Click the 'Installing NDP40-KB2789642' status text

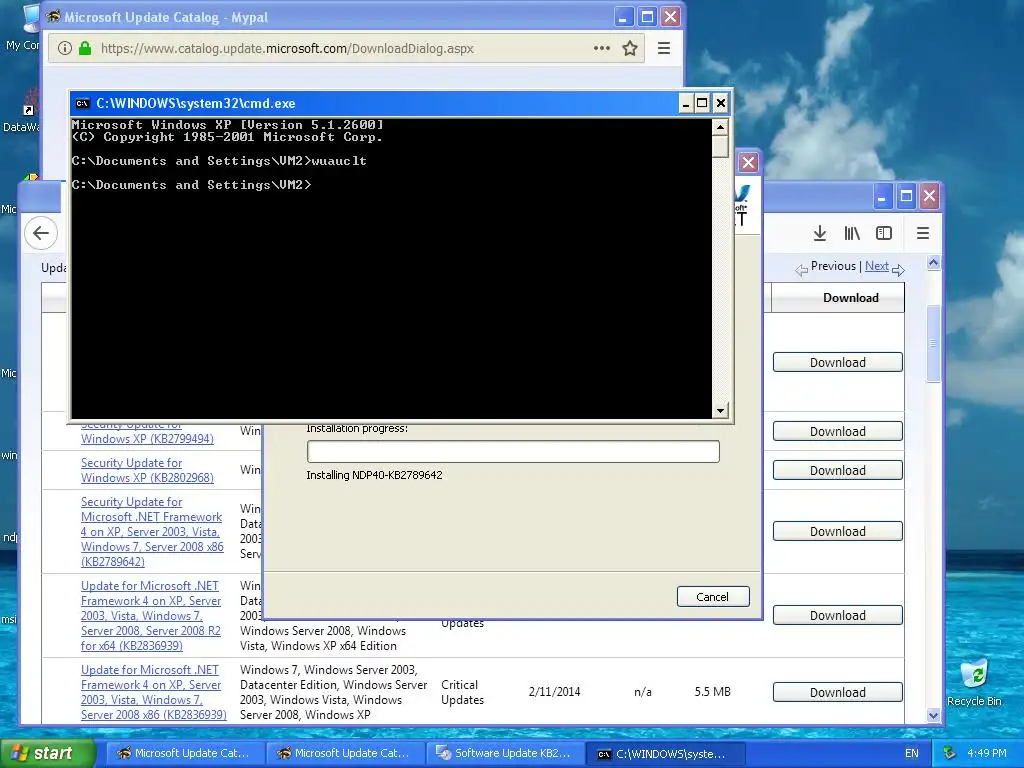tap(374, 475)
